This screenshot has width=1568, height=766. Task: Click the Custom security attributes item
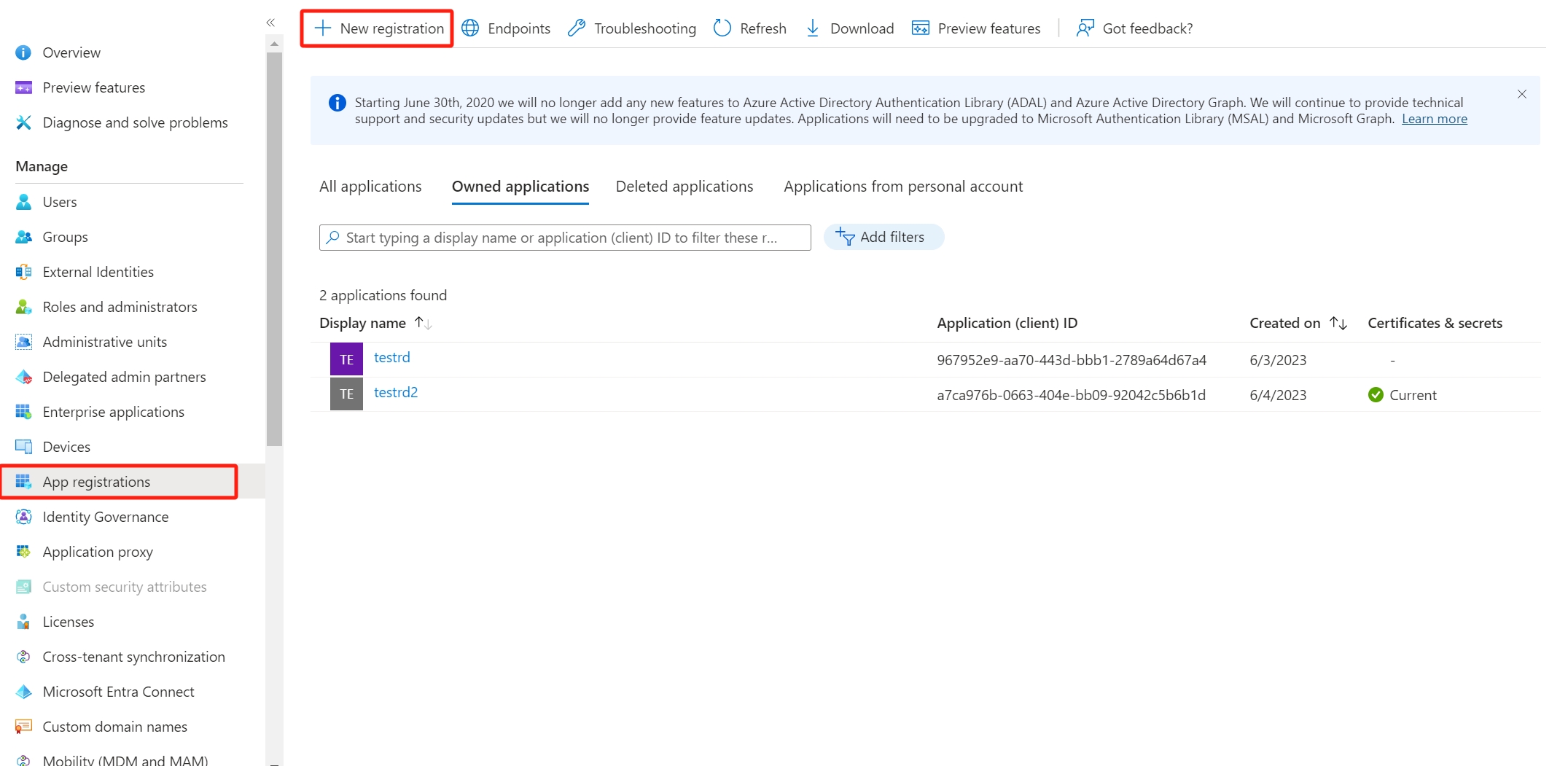[x=125, y=587]
